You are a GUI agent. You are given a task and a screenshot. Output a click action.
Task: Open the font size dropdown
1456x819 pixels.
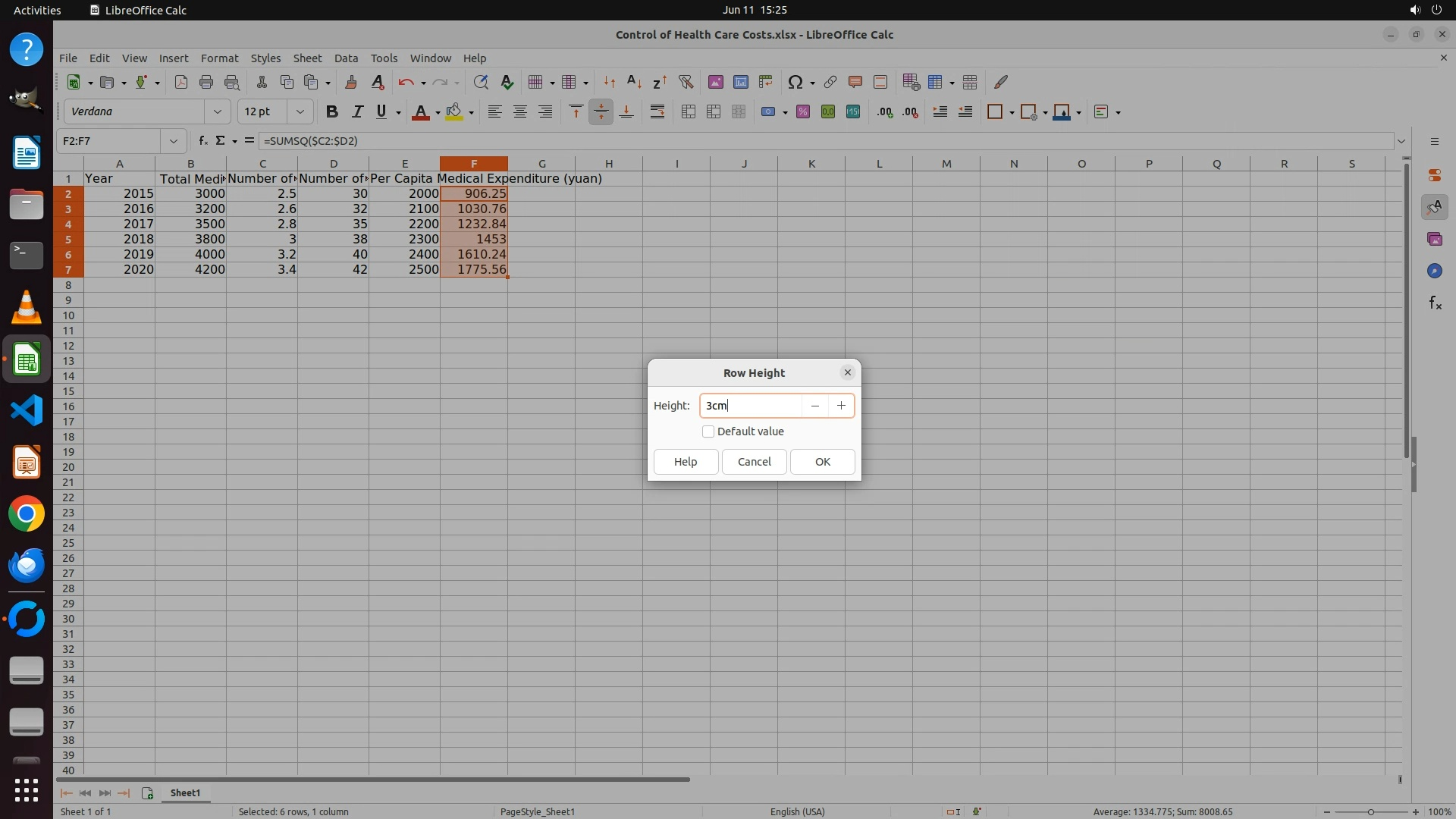300,111
